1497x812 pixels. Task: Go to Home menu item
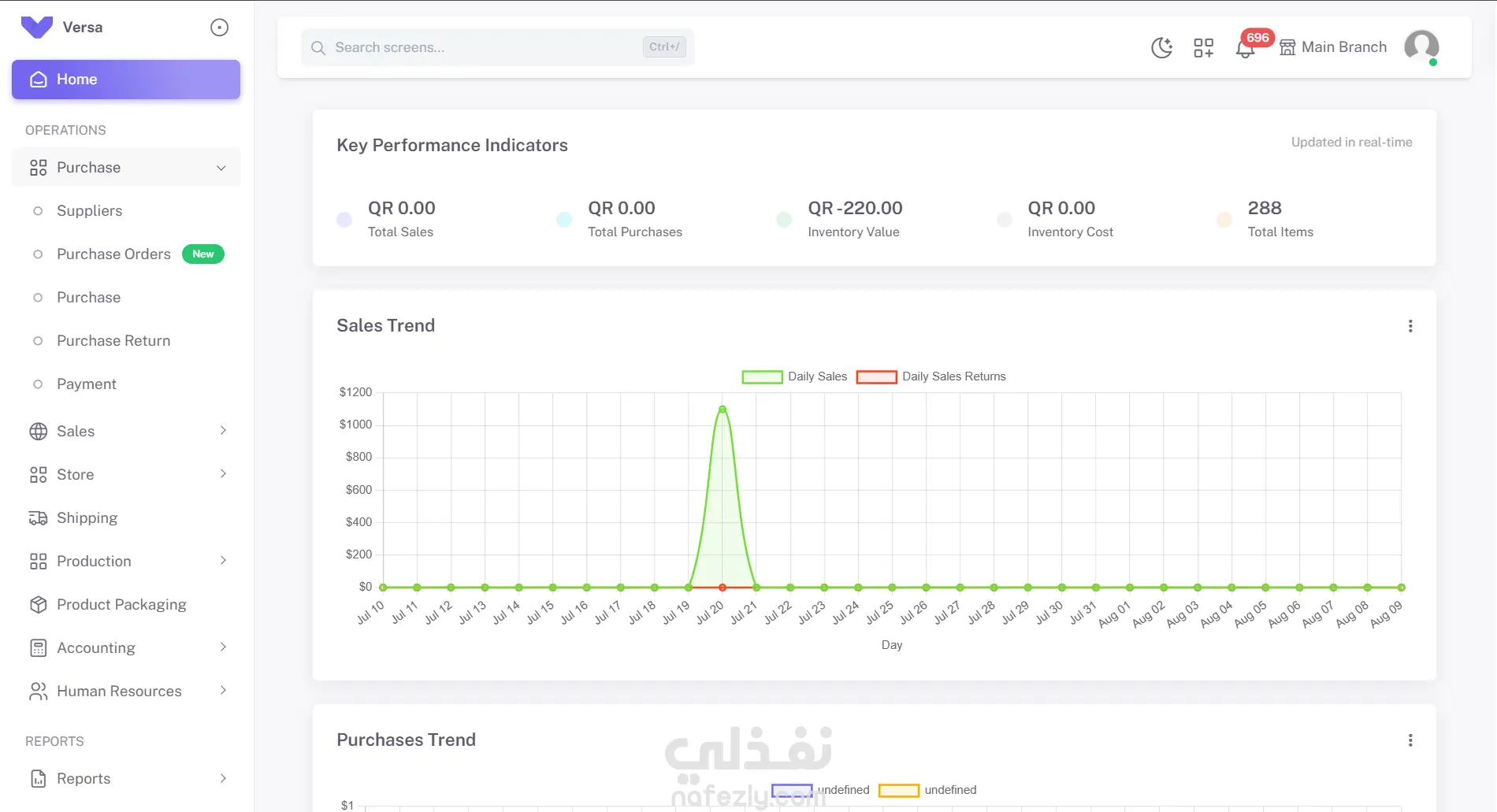[126, 80]
